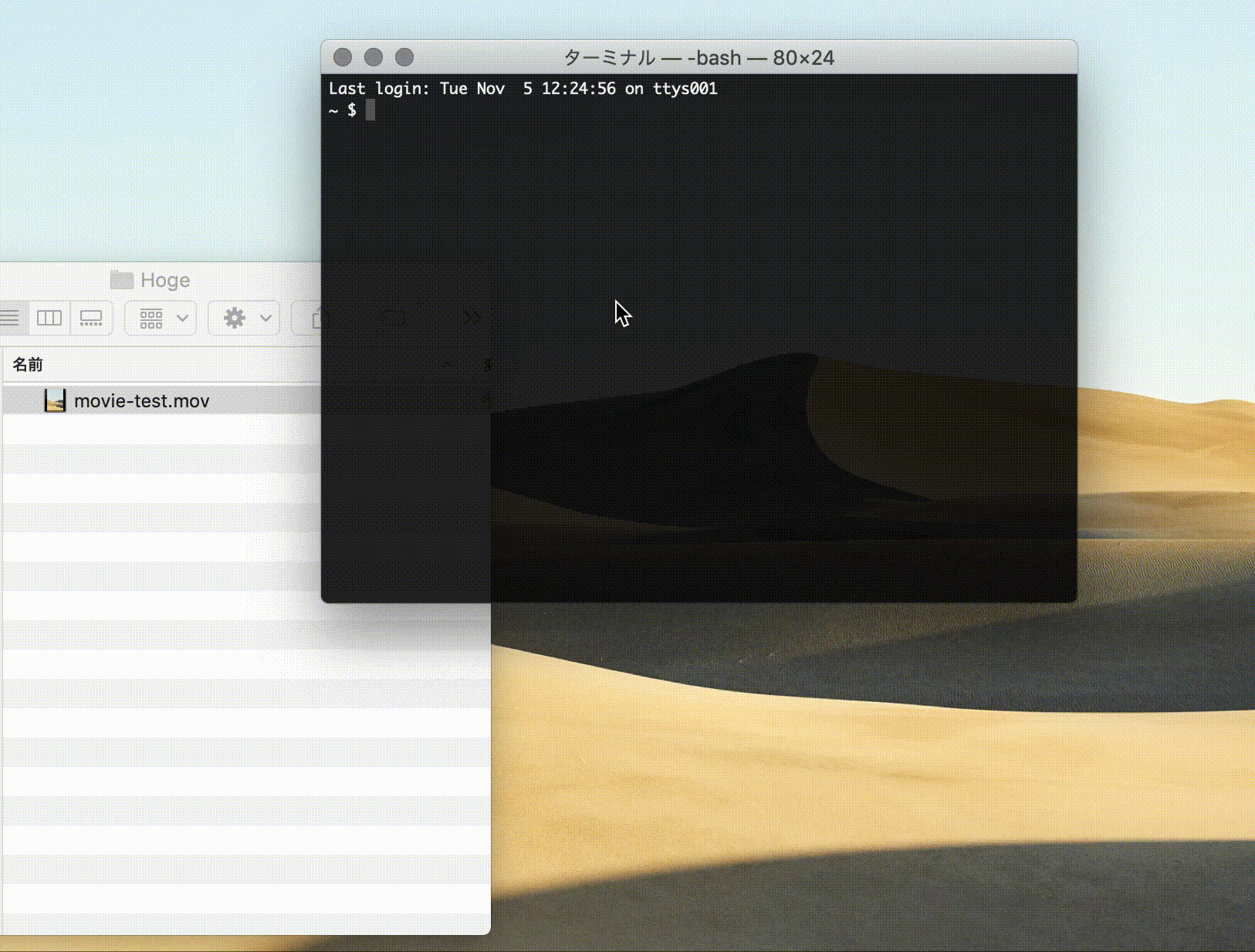Image resolution: width=1255 pixels, height=952 pixels.
Task: Sort by the 名前 column header
Action: point(28,364)
